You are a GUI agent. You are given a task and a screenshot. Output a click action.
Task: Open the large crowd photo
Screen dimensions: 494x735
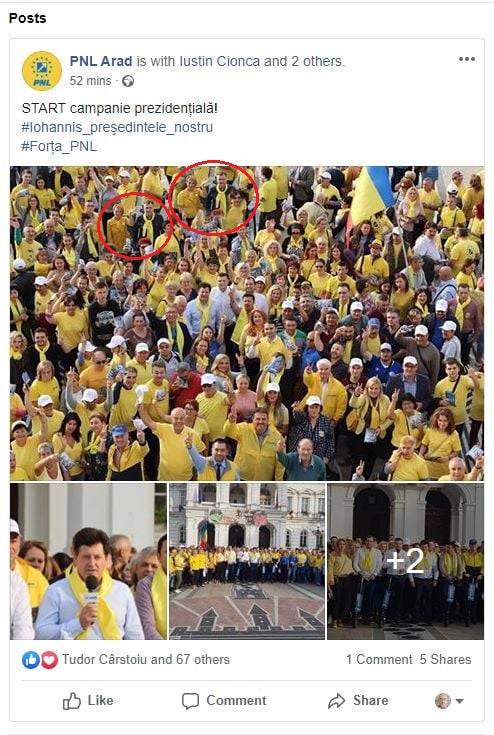click(x=247, y=323)
